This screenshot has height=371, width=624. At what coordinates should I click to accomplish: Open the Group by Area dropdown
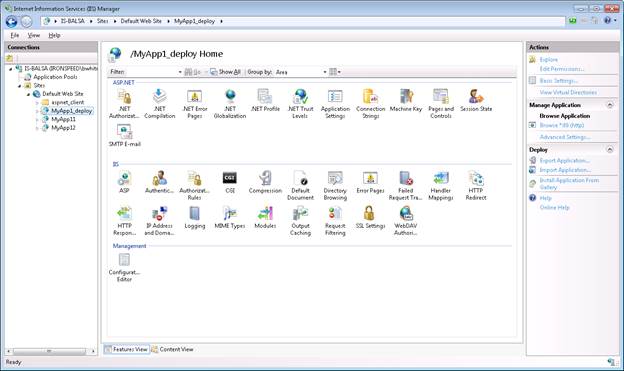(301, 72)
